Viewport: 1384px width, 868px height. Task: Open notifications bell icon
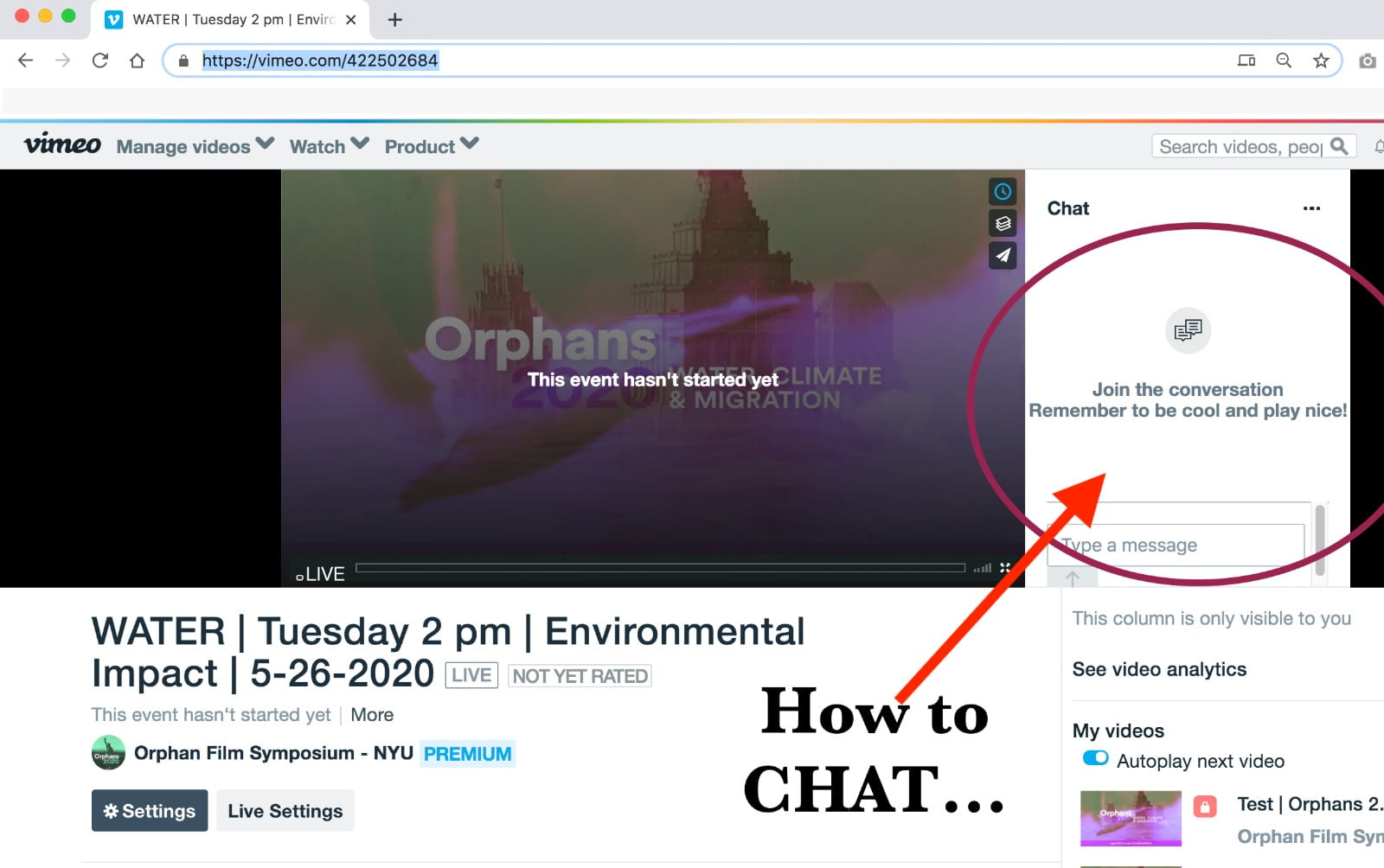pyautogui.click(x=1379, y=146)
